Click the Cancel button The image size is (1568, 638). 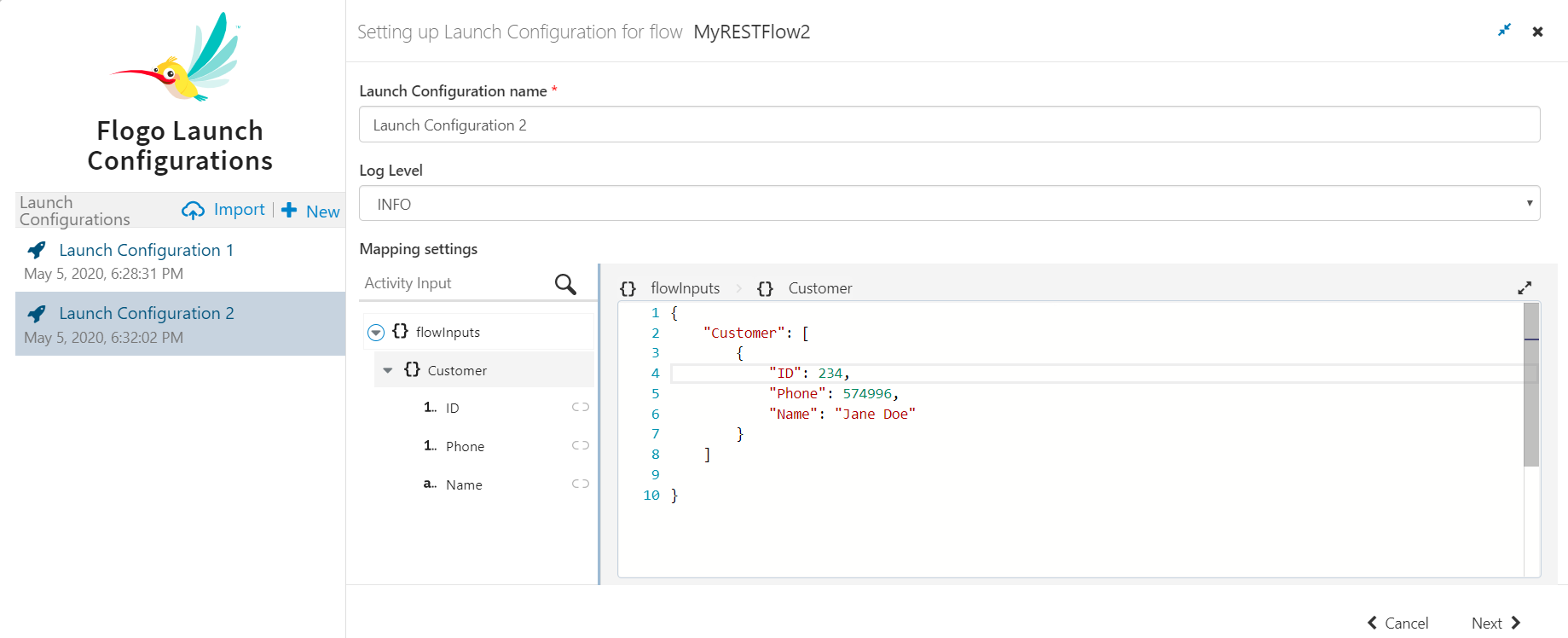(1398, 623)
